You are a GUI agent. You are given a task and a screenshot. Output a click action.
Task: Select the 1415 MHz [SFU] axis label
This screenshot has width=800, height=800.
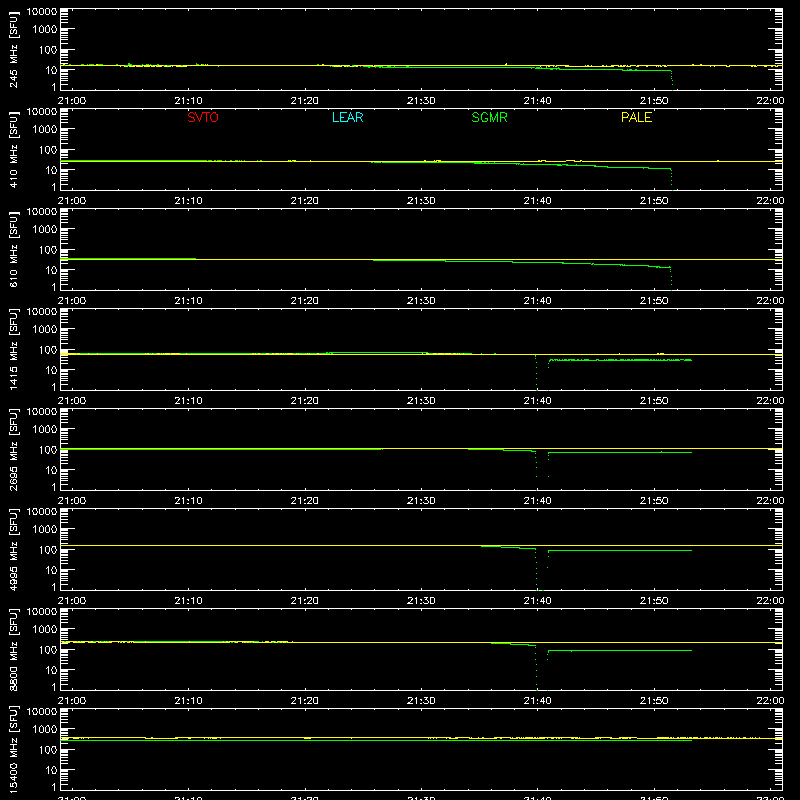[x=14, y=349]
